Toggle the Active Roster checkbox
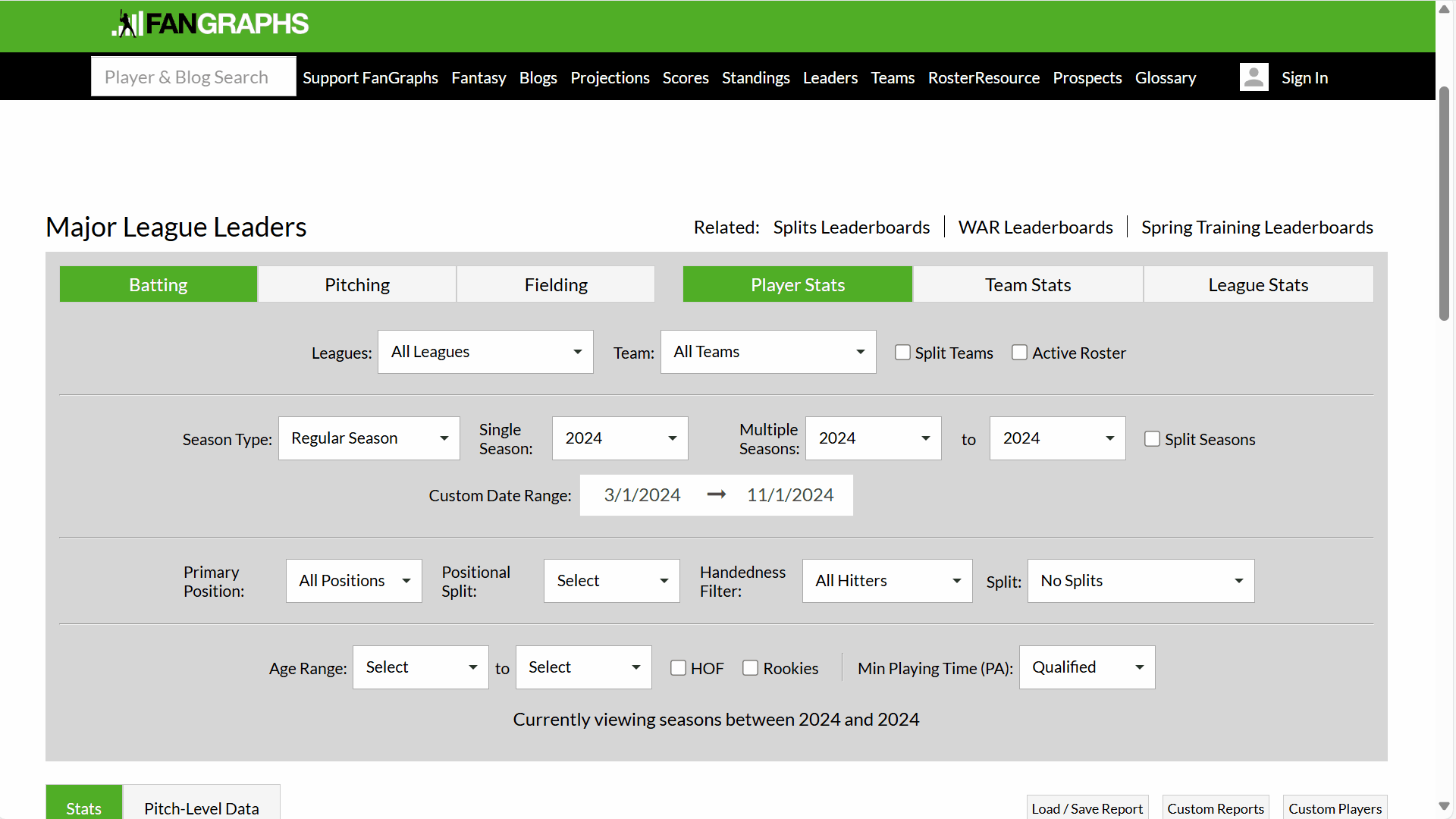The width and height of the screenshot is (1456, 819). pyautogui.click(x=1019, y=353)
